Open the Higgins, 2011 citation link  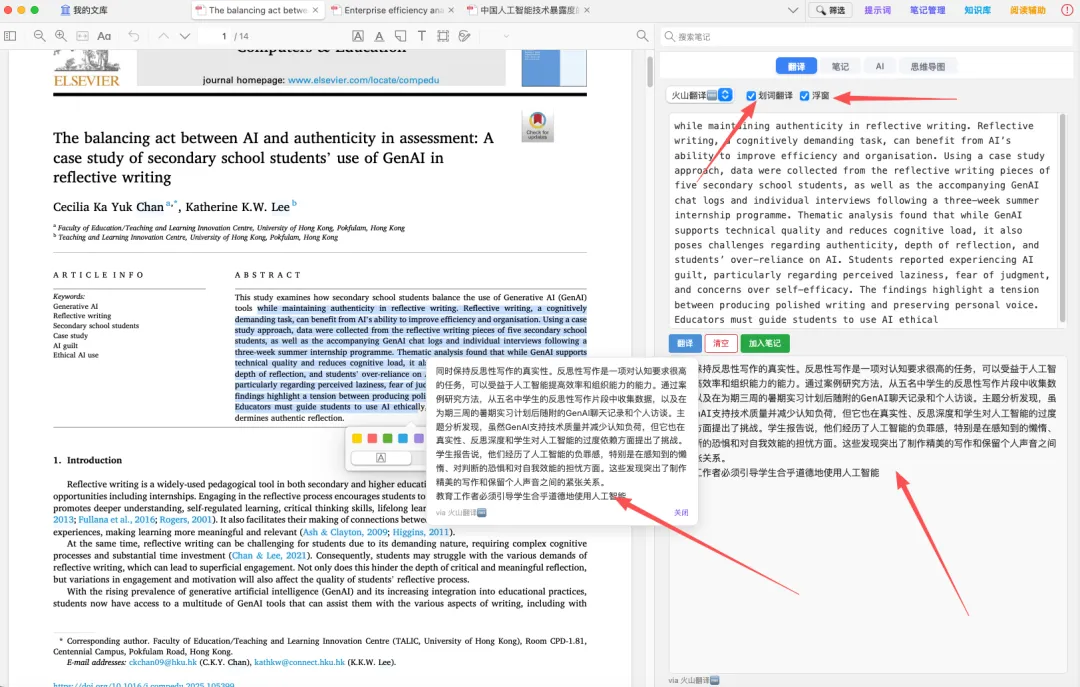pos(420,532)
